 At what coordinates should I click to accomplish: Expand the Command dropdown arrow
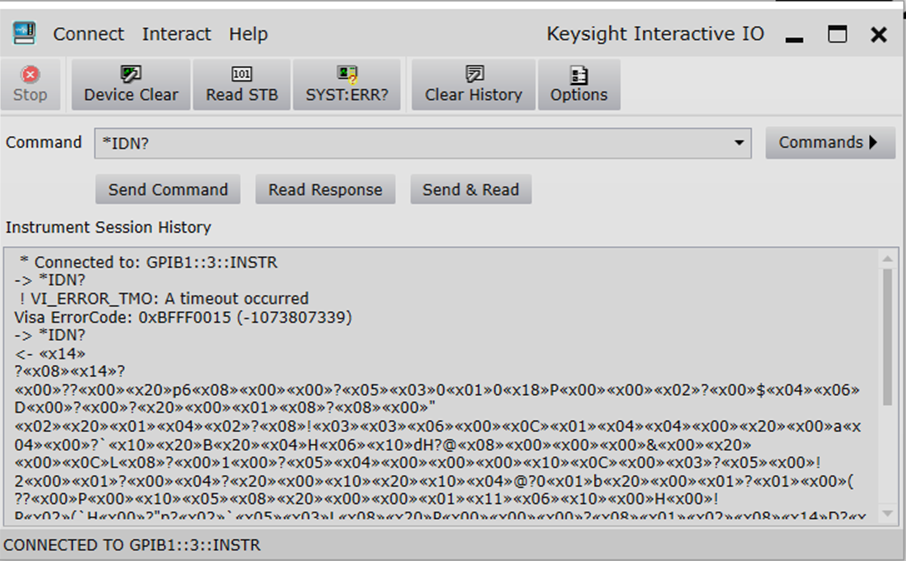(739, 143)
